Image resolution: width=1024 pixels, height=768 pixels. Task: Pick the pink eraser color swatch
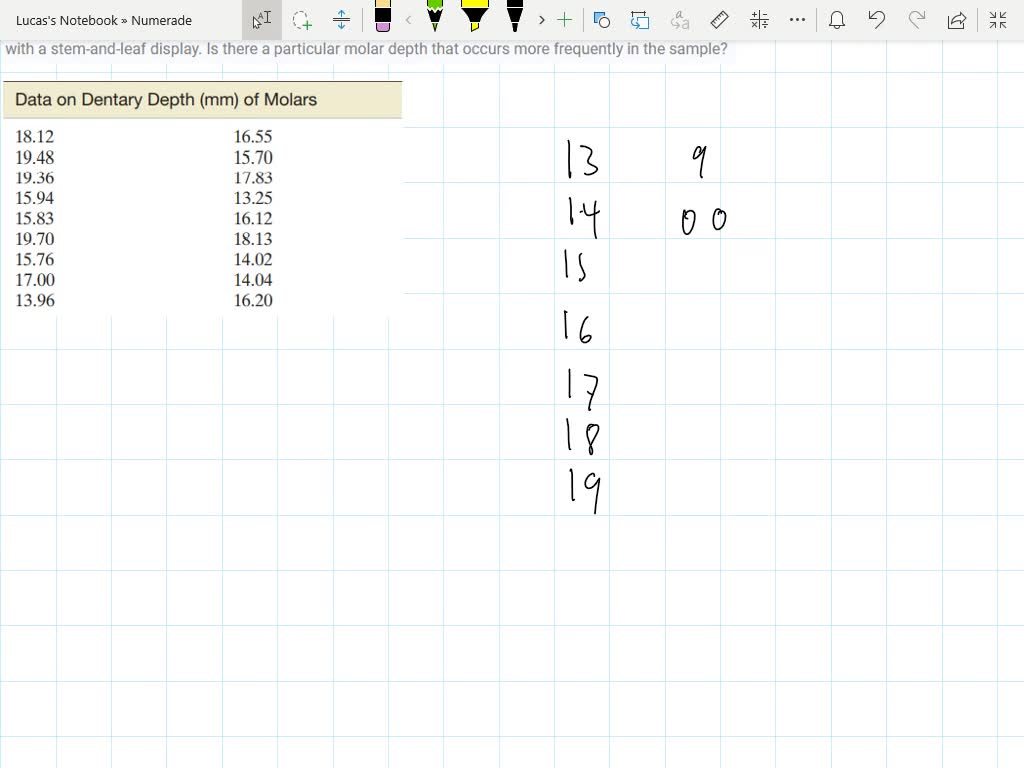click(x=382, y=28)
